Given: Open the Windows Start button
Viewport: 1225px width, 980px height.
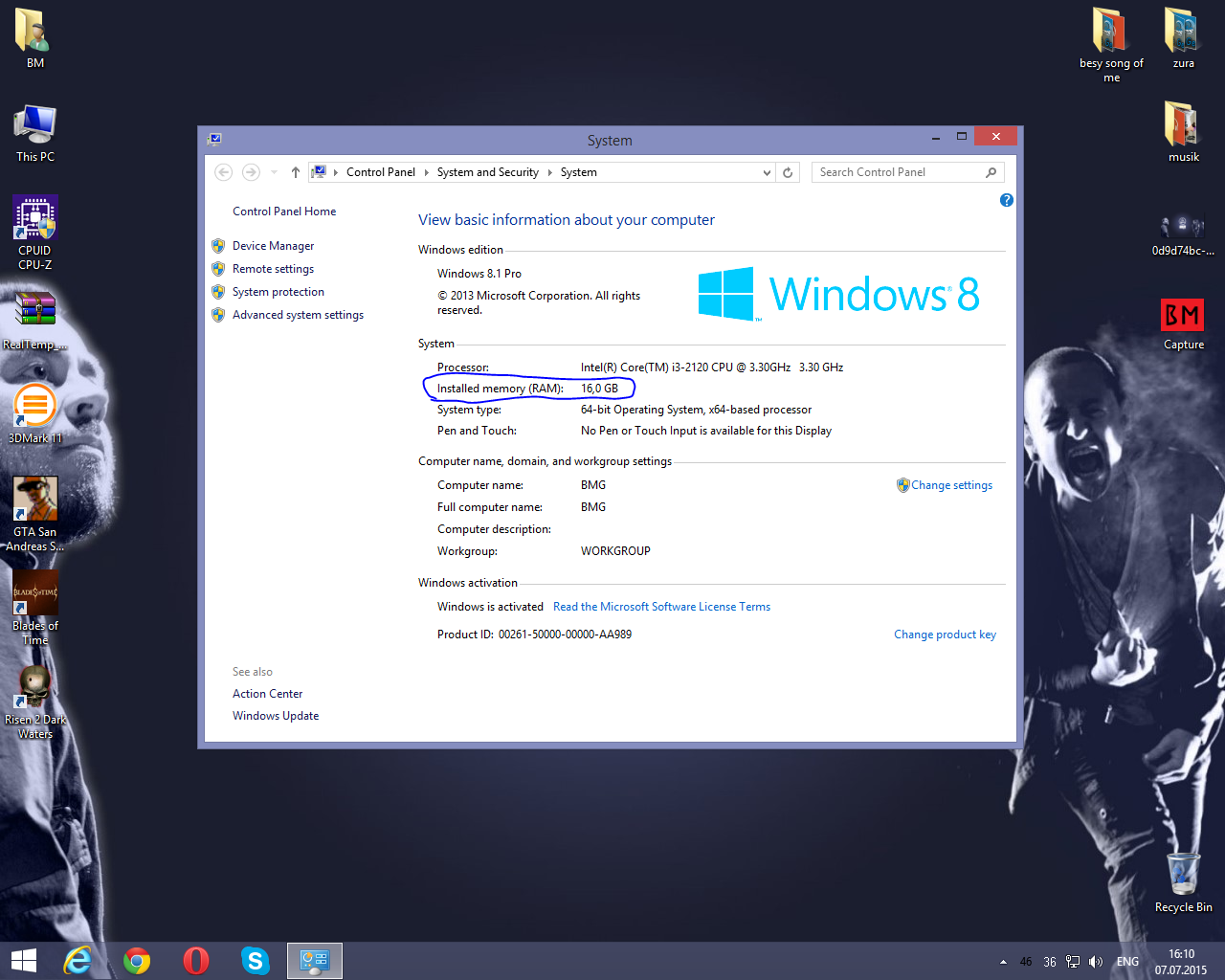Looking at the screenshot, I should pos(24,960).
